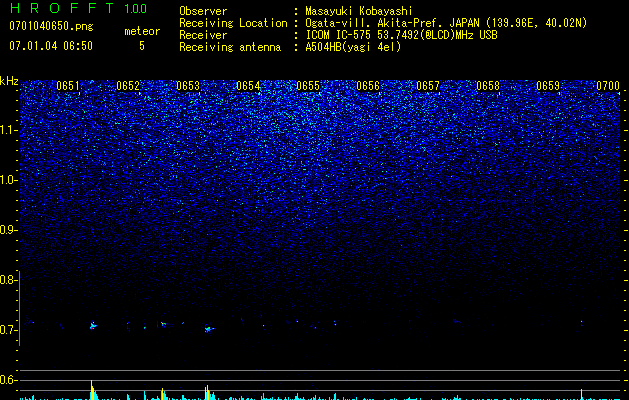This screenshot has width=629, height=400.
Task: Click the 1.1 kHz axis tick label
Action: (8, 130)
